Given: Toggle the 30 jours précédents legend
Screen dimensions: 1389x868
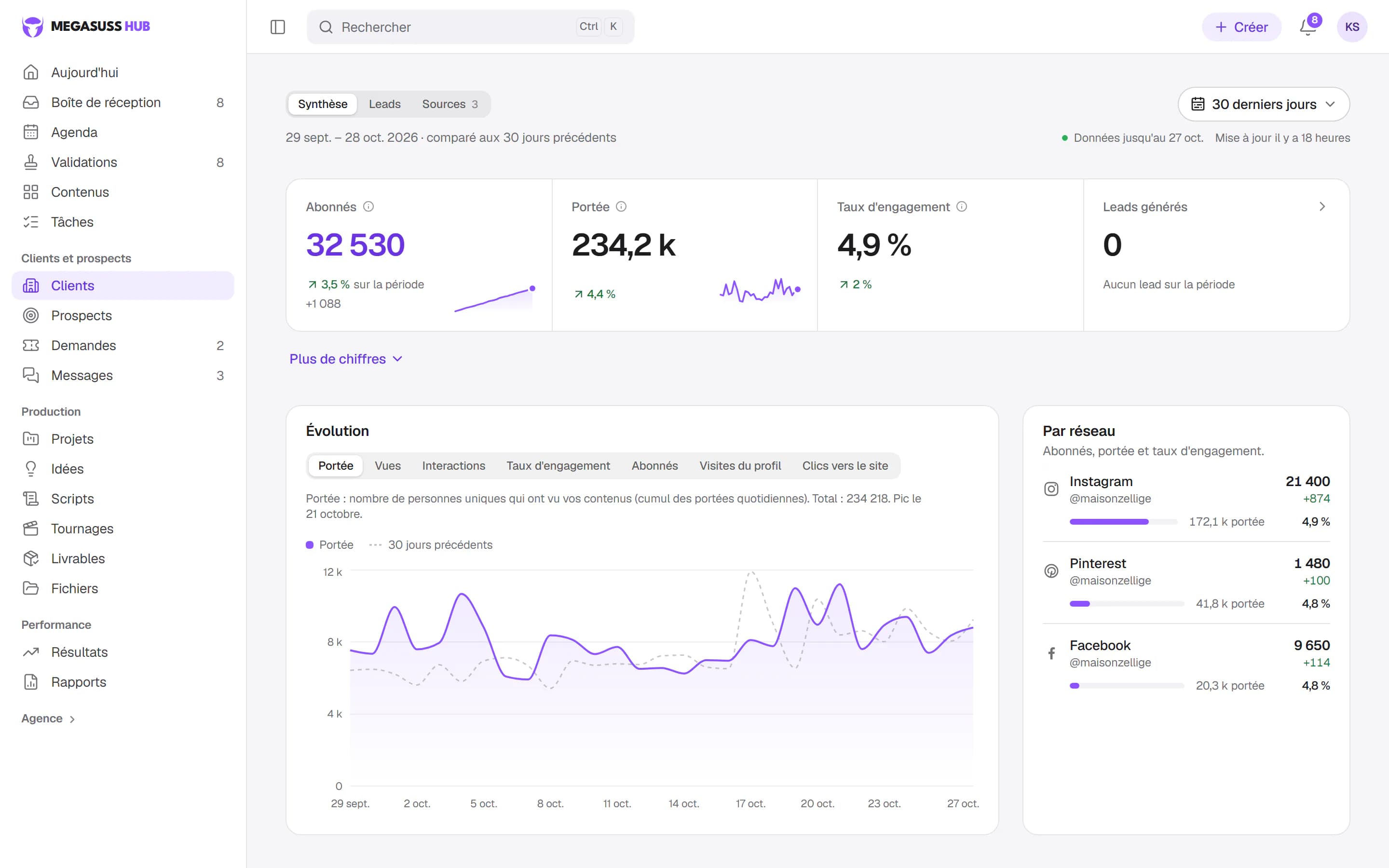Looking at the screenshot, I should coord(431,545).
